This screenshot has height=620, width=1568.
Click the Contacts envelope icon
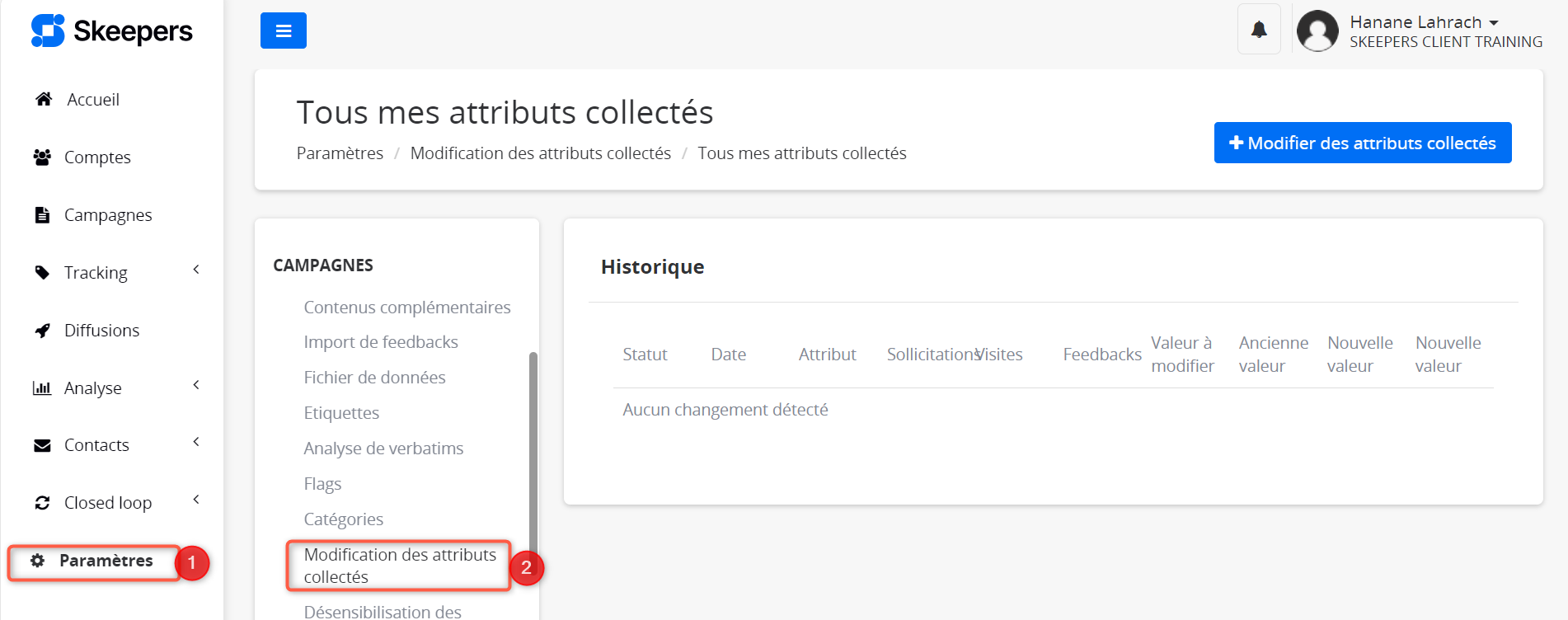pos(42,445)
